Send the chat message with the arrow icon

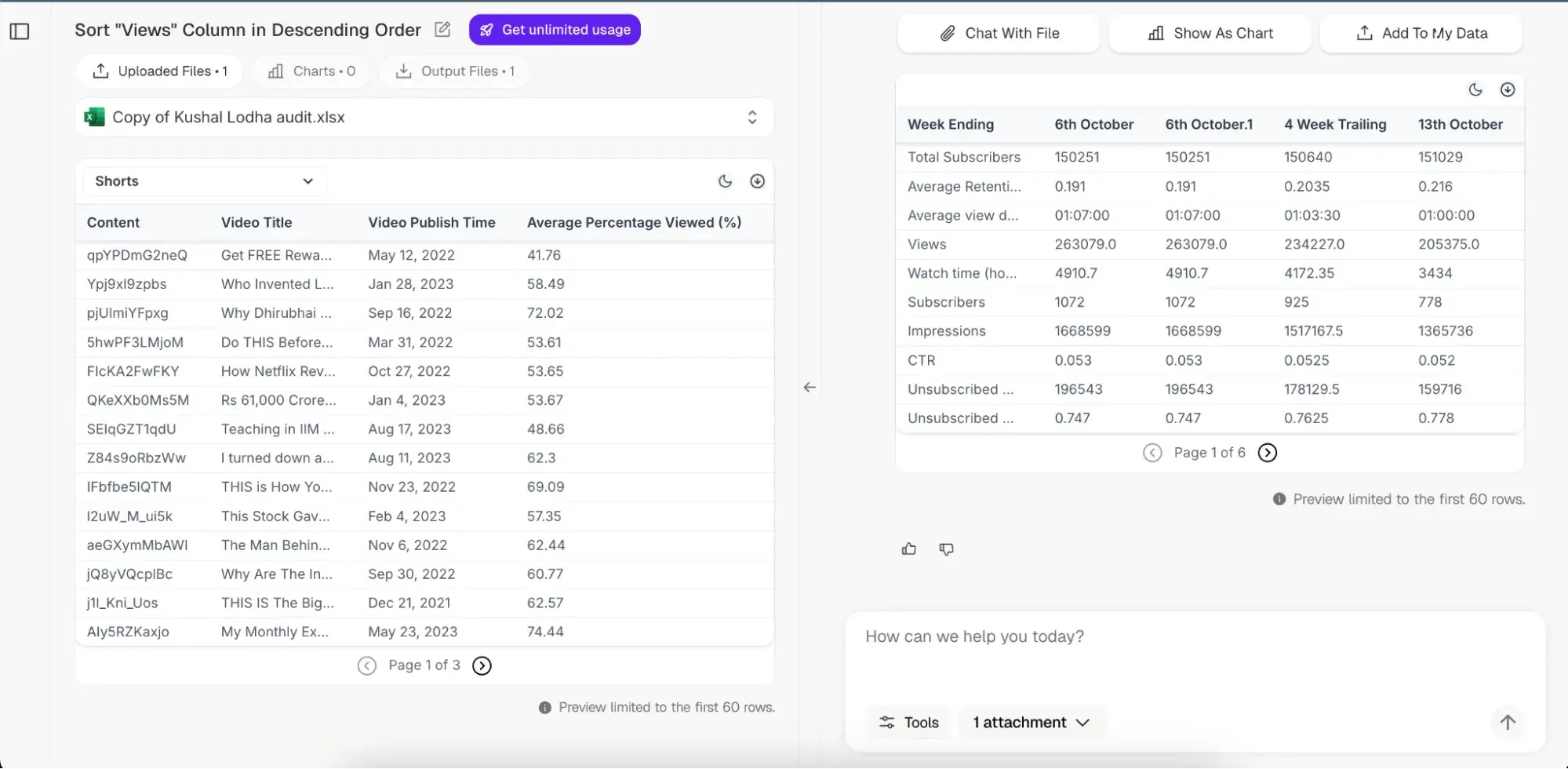click(1507, 722)
